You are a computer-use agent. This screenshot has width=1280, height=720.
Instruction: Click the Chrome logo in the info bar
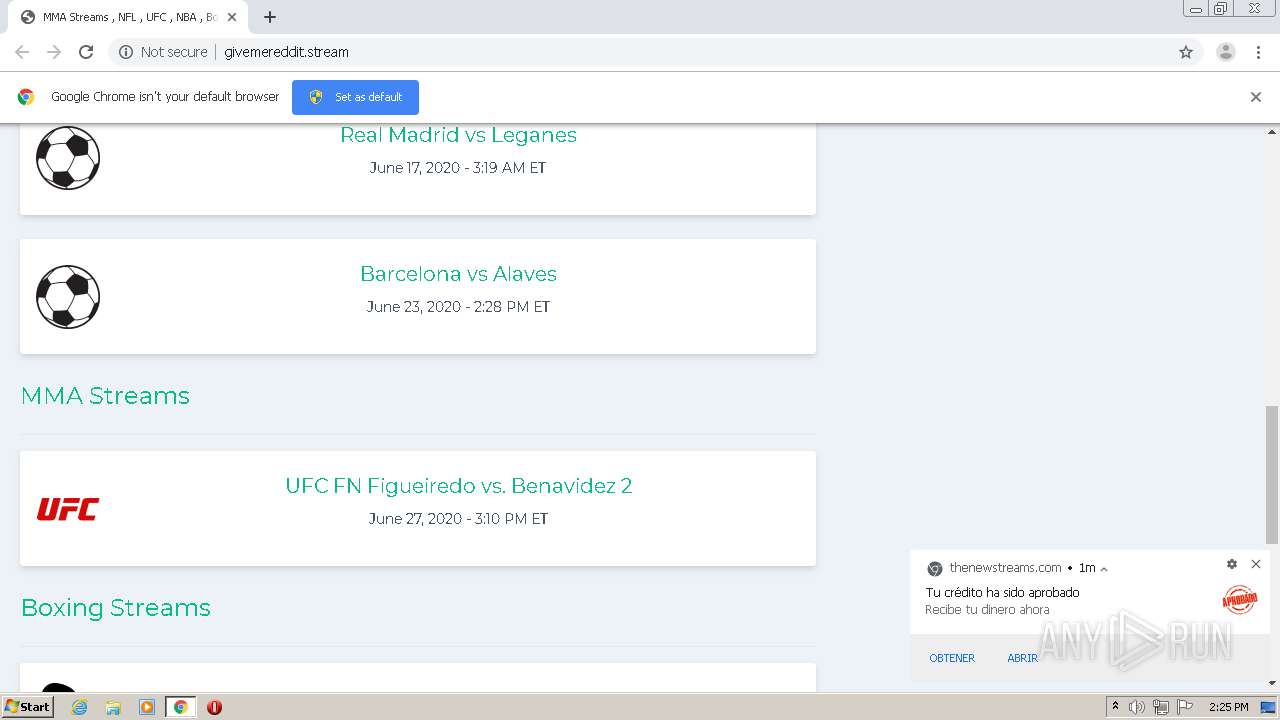(26, 97)
